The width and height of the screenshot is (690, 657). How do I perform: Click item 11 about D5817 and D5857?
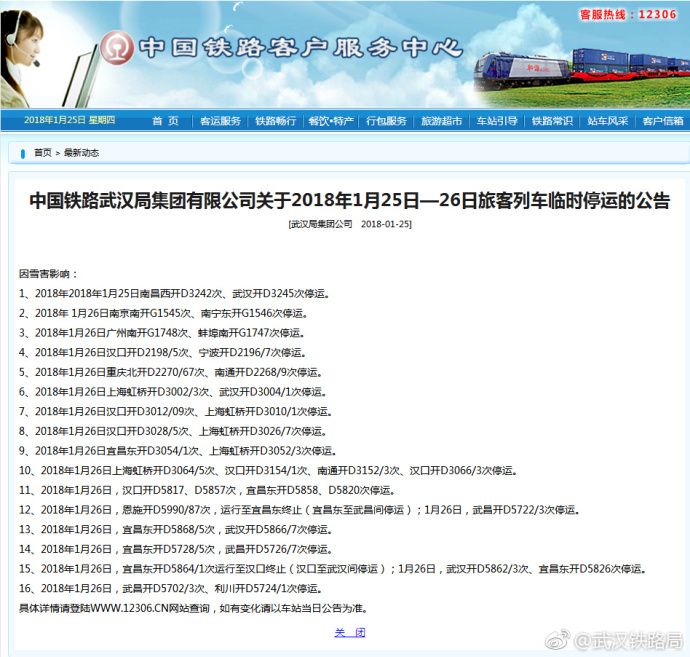point(207,490)
